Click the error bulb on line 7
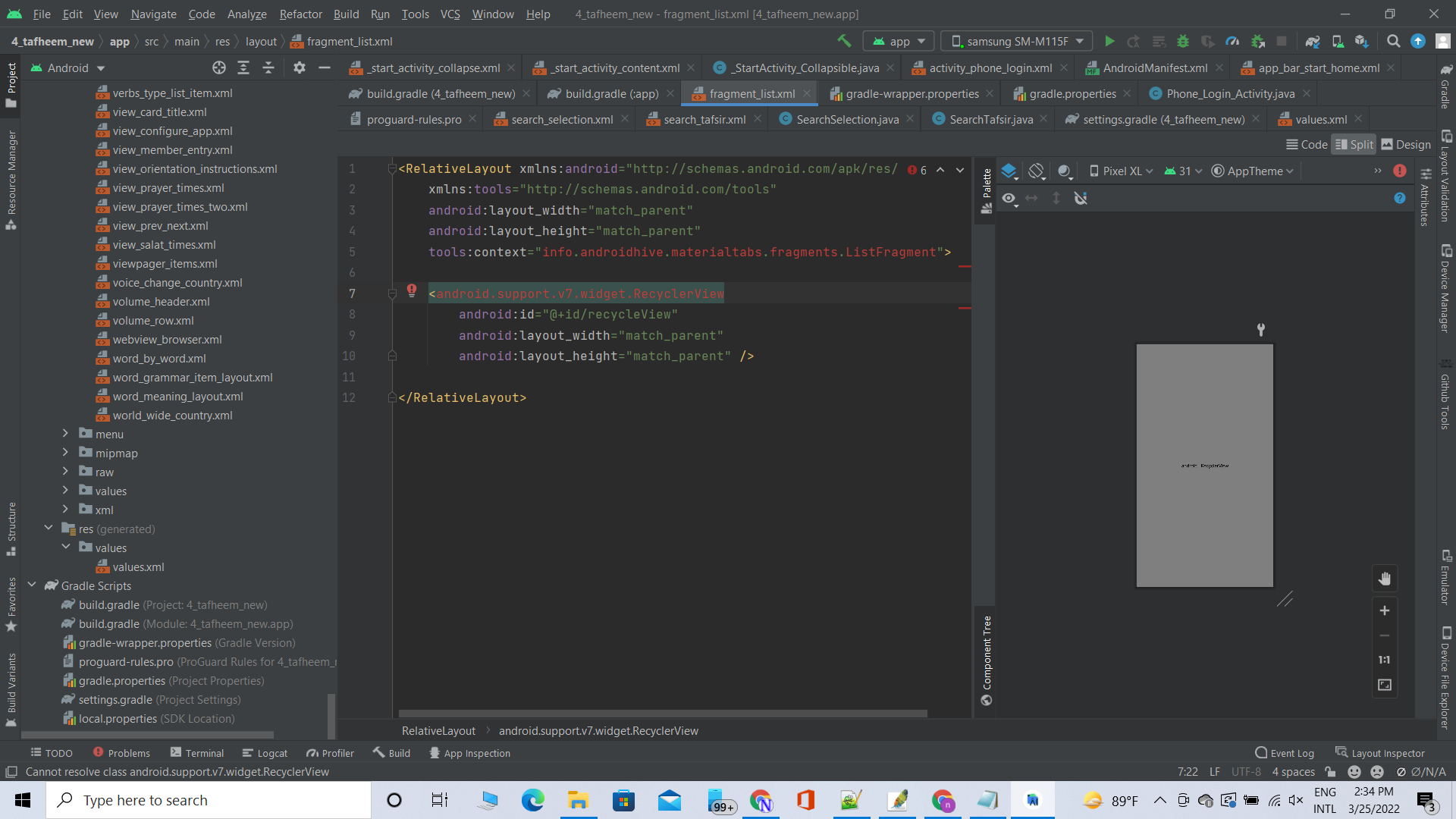1456x819 pixels. pyautogui.click(x=412, y=290)
